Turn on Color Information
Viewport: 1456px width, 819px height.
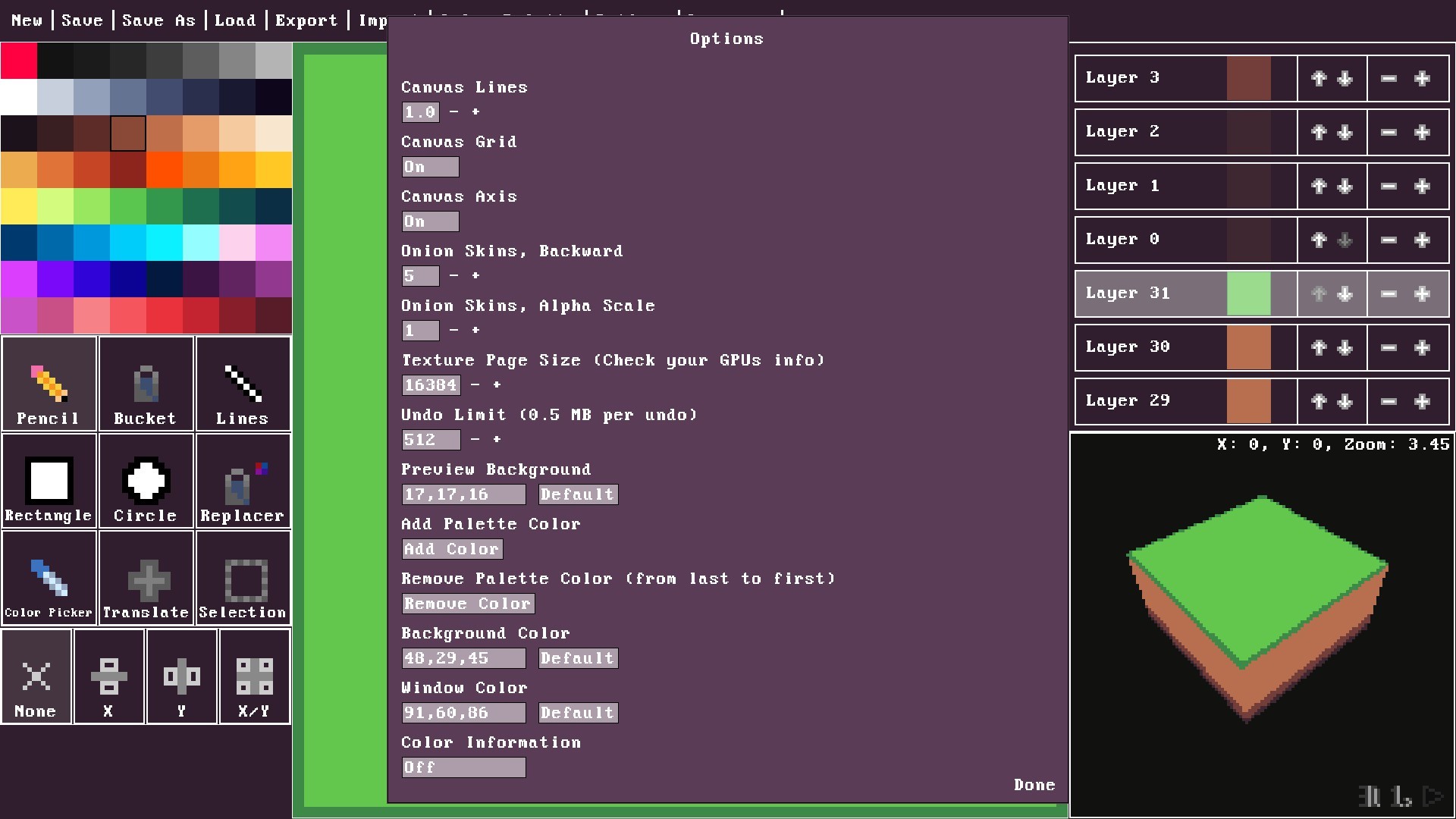point(463,767)
